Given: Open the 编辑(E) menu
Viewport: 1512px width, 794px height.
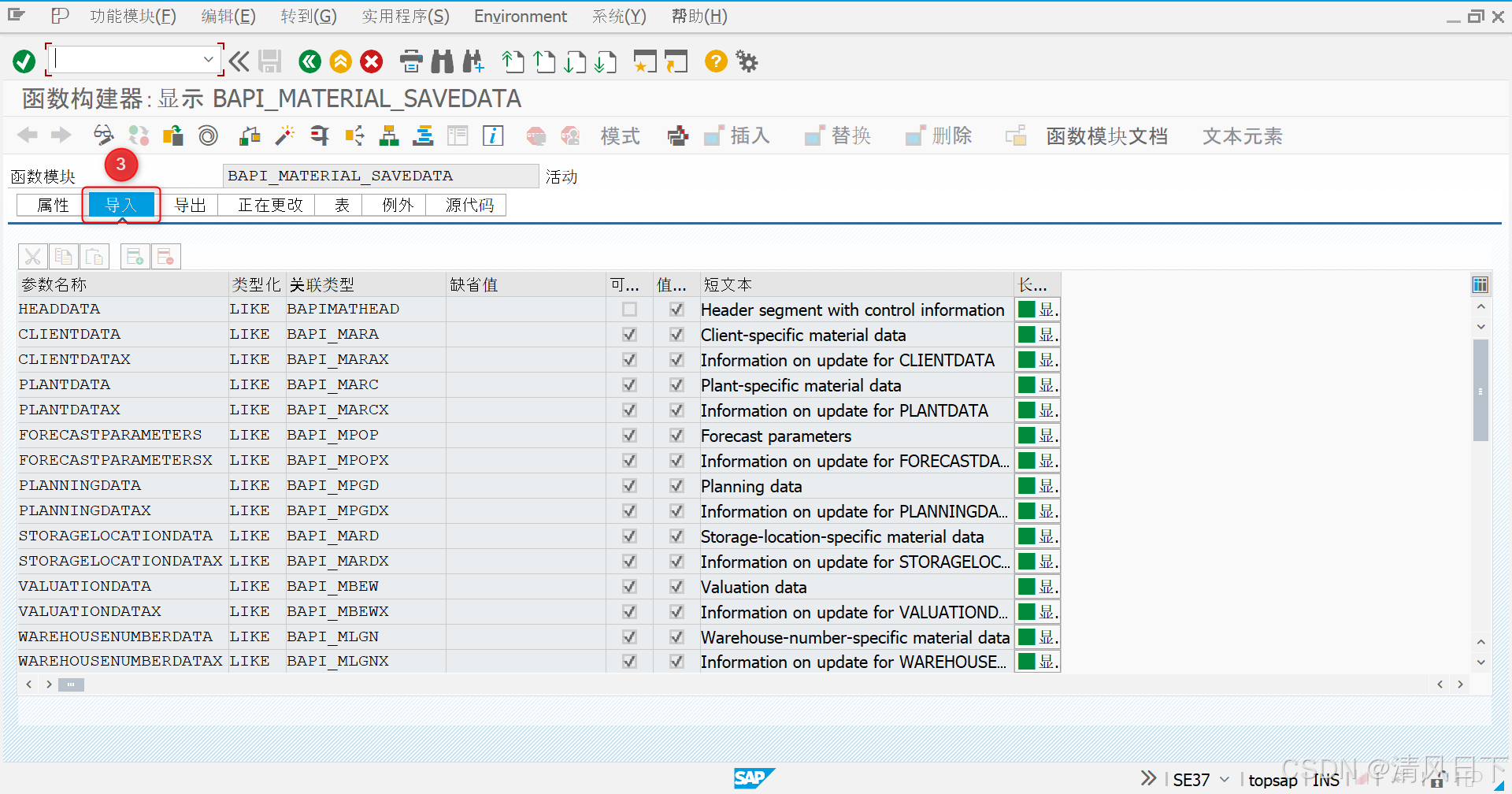Looking at the screenshot, I should [x=228, y=17].
